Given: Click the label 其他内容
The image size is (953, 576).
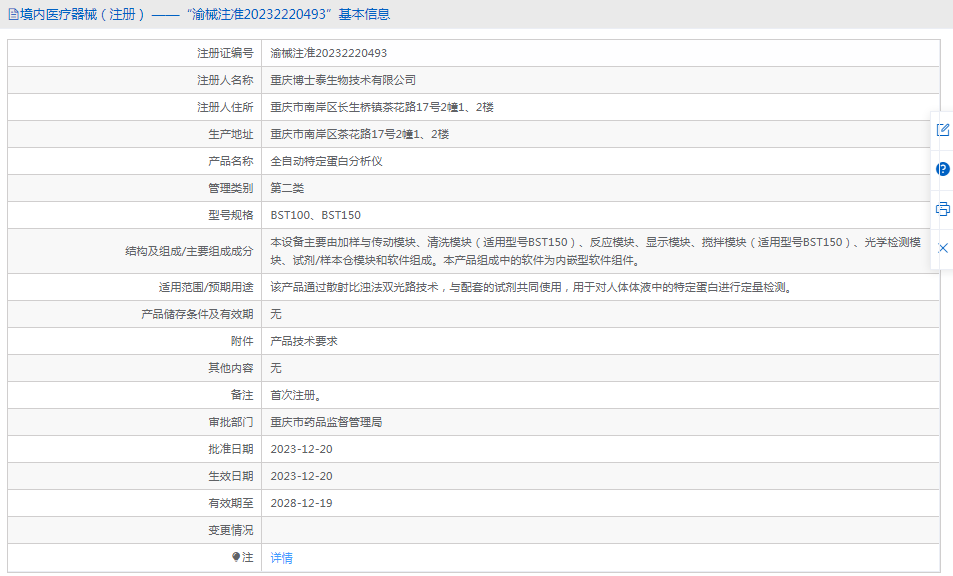Looking at the screenshot, I should 230,368.
